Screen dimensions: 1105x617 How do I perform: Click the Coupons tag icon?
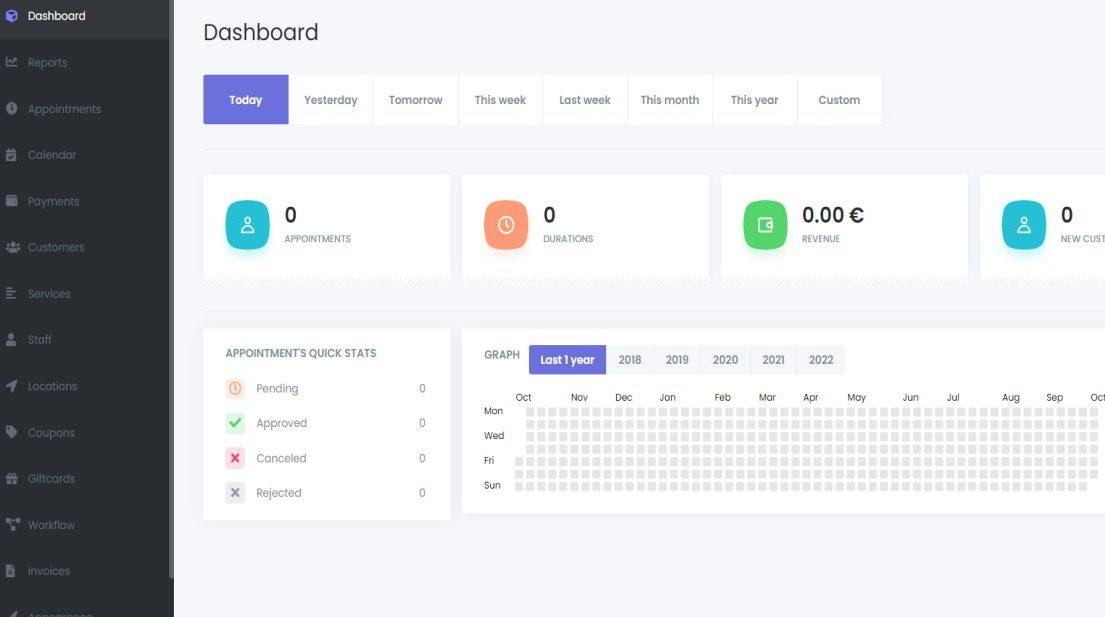tap(11, 432)
